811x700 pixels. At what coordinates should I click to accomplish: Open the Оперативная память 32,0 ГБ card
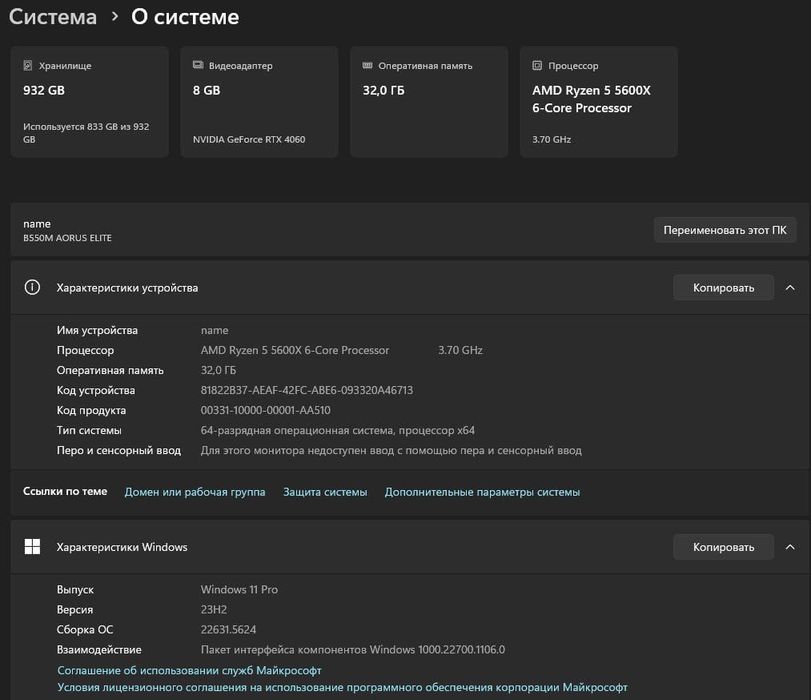pos(429,101)
